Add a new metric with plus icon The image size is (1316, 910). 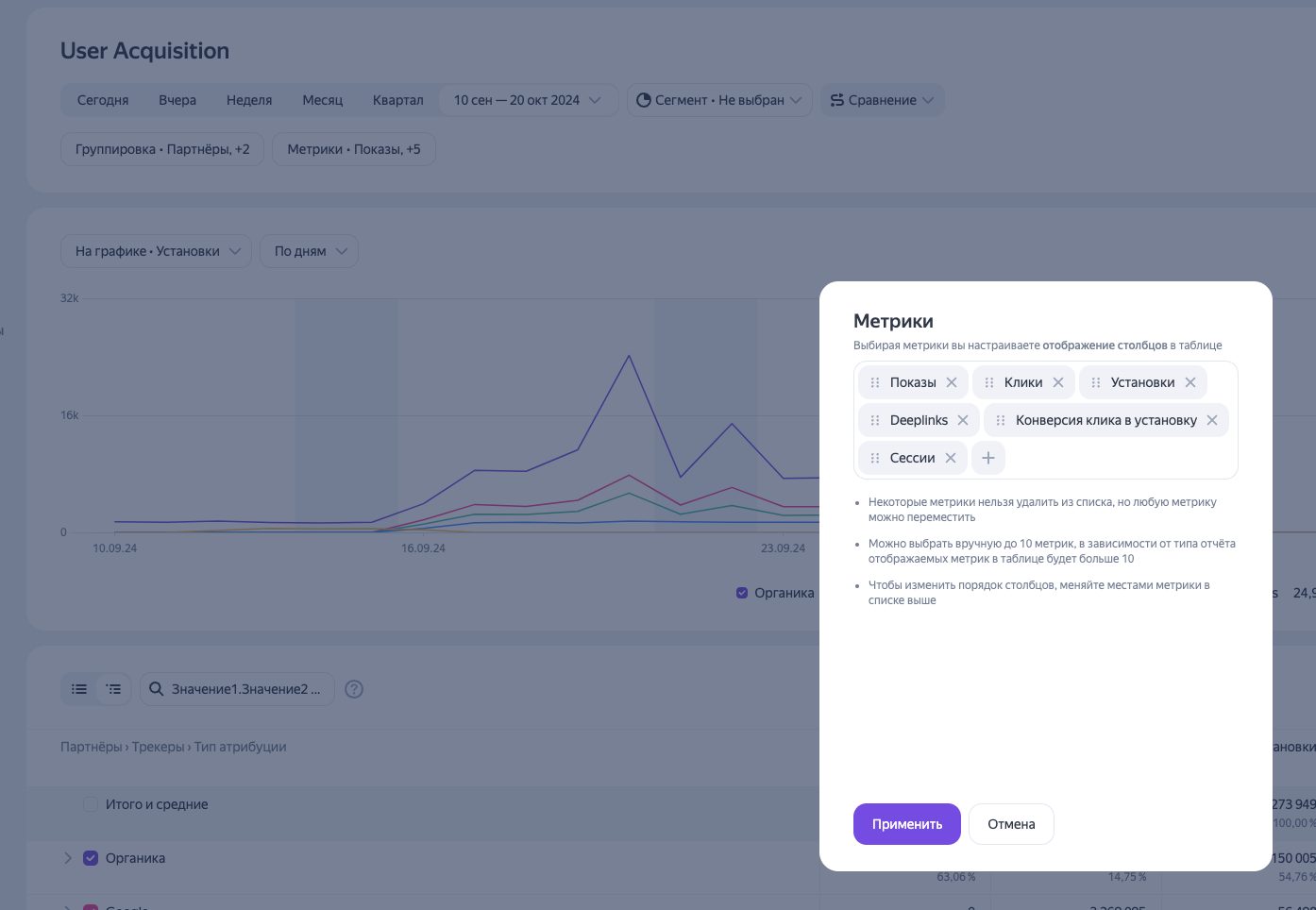[x=988, y=458]
